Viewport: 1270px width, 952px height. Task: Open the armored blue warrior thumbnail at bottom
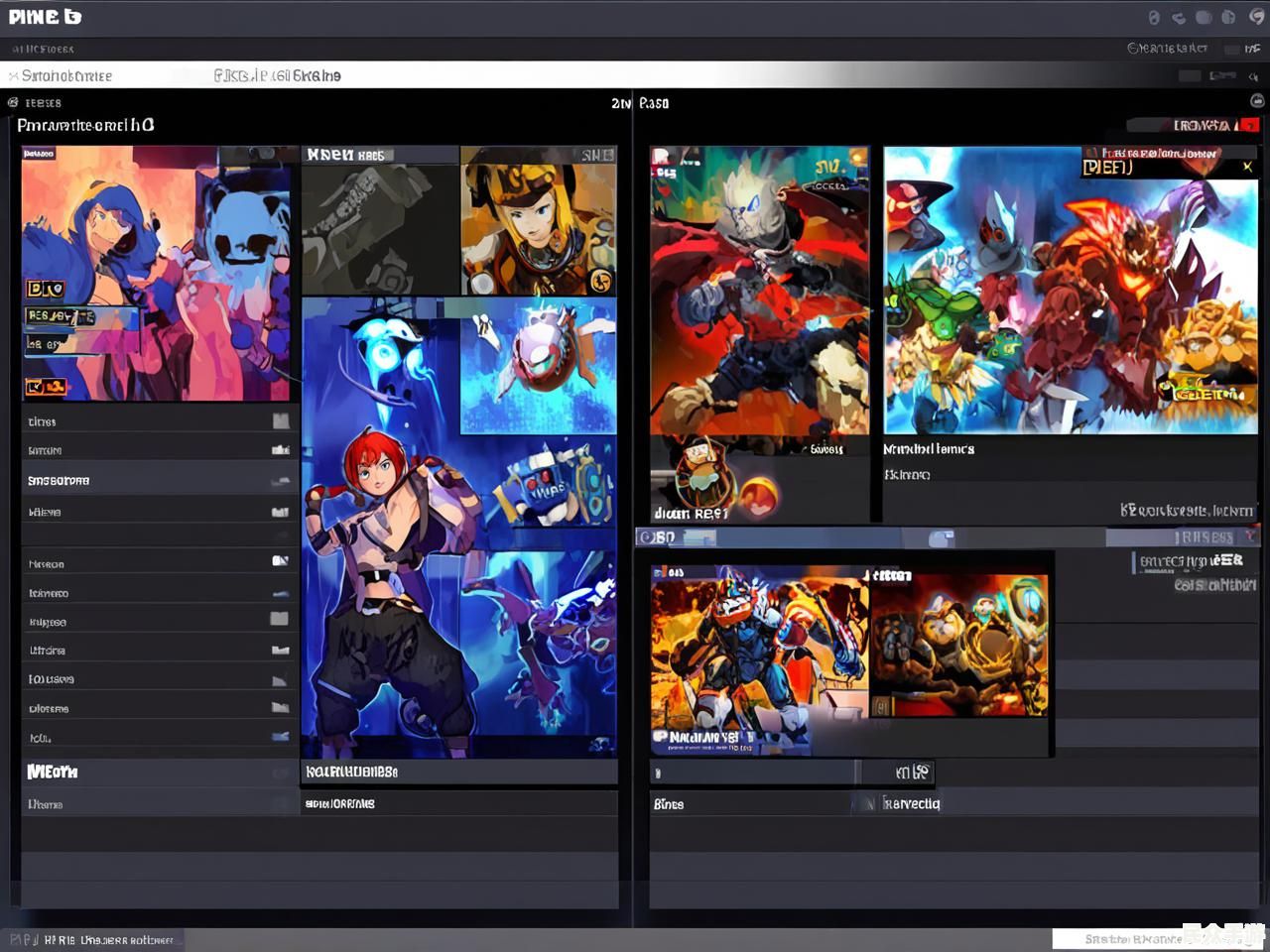pyautogui.click(x=760, y=659)
